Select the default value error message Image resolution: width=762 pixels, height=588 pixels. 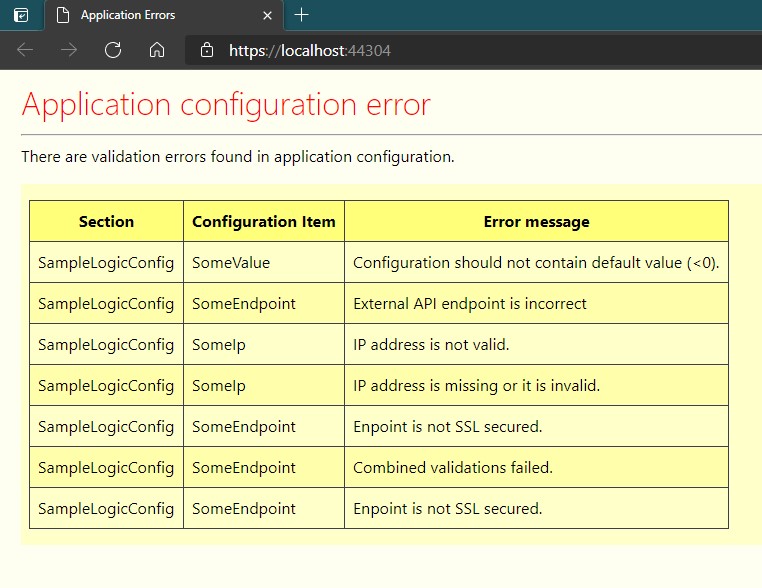pyautogui.click(x=536, y=262)
